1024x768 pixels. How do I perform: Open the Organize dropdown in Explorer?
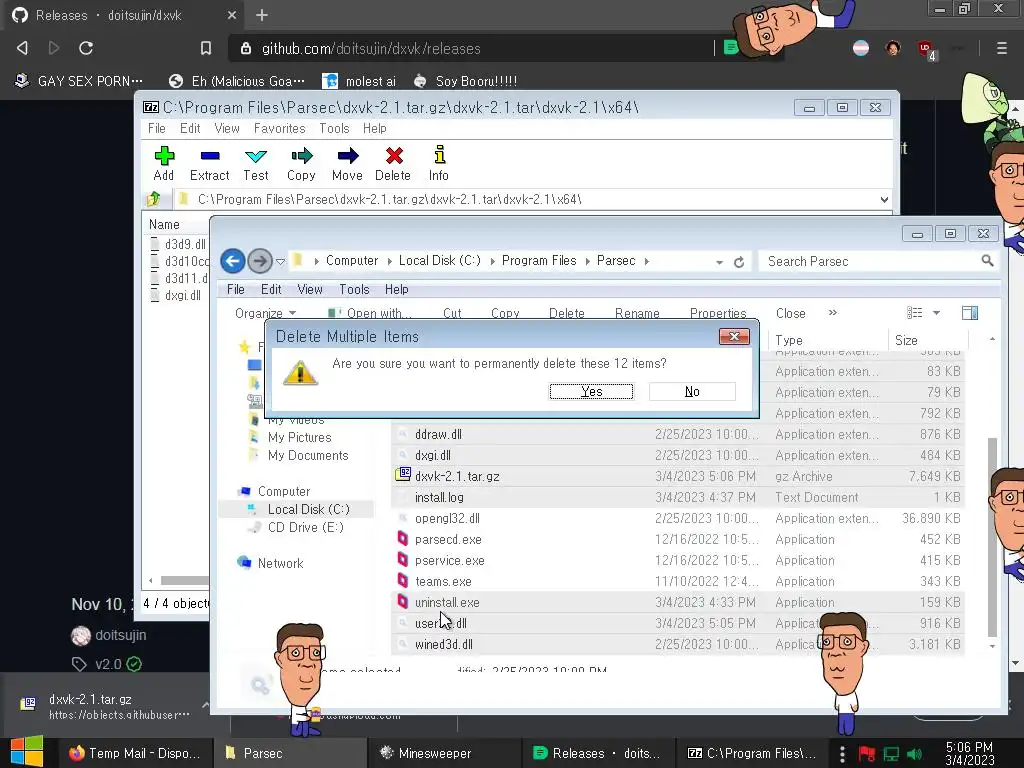265,313
